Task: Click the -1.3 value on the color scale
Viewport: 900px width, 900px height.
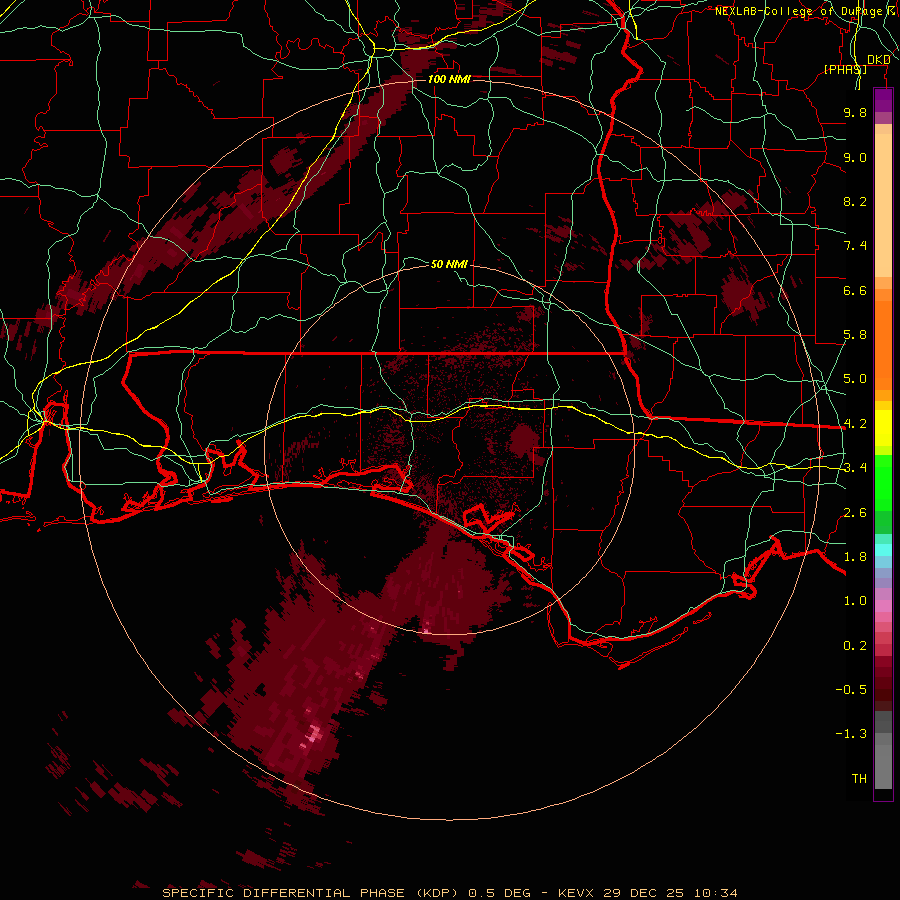Action: [851, 734]
